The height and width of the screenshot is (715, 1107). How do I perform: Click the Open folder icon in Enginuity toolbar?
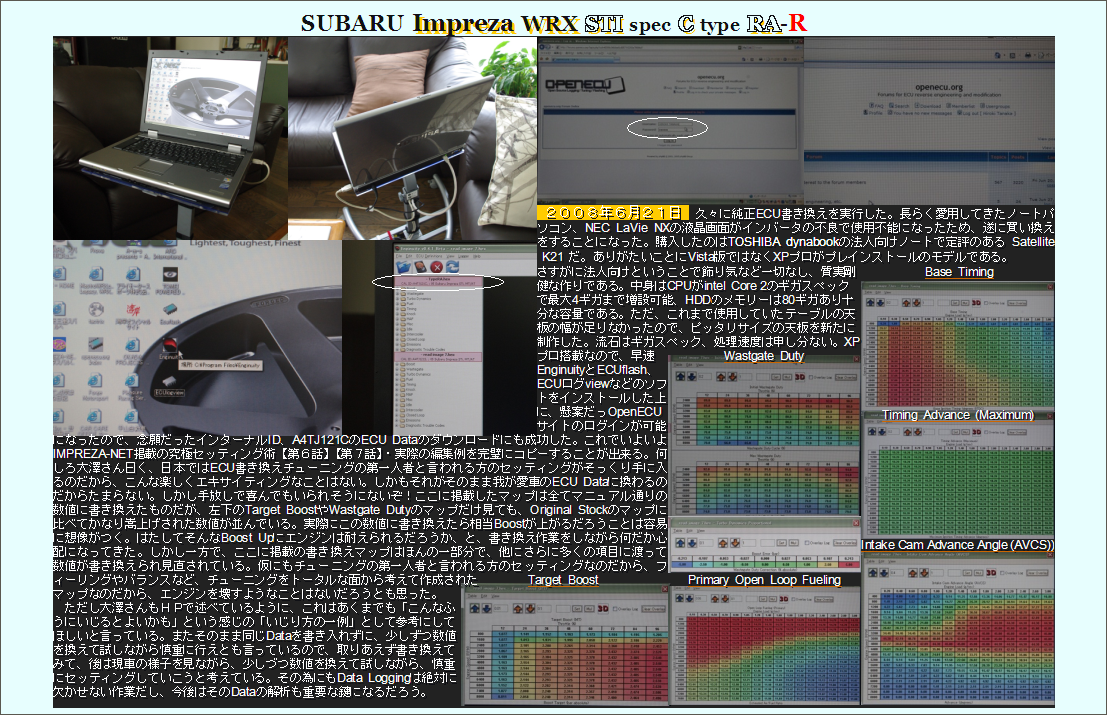click(x=403, y=267)
